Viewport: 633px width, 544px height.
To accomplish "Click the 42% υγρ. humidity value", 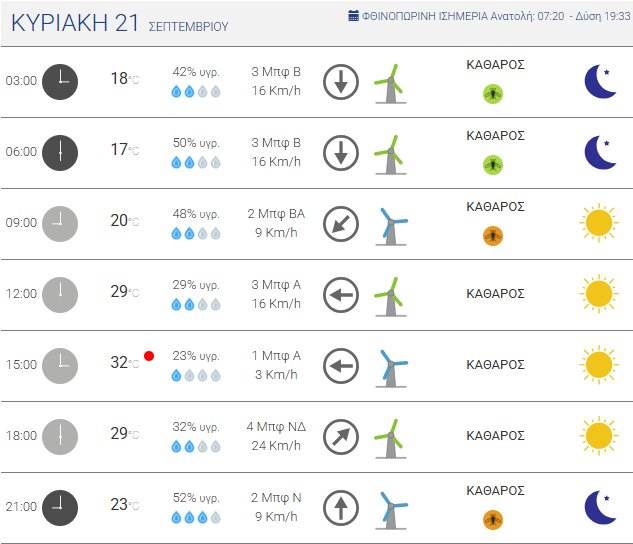I will (196, 72).
